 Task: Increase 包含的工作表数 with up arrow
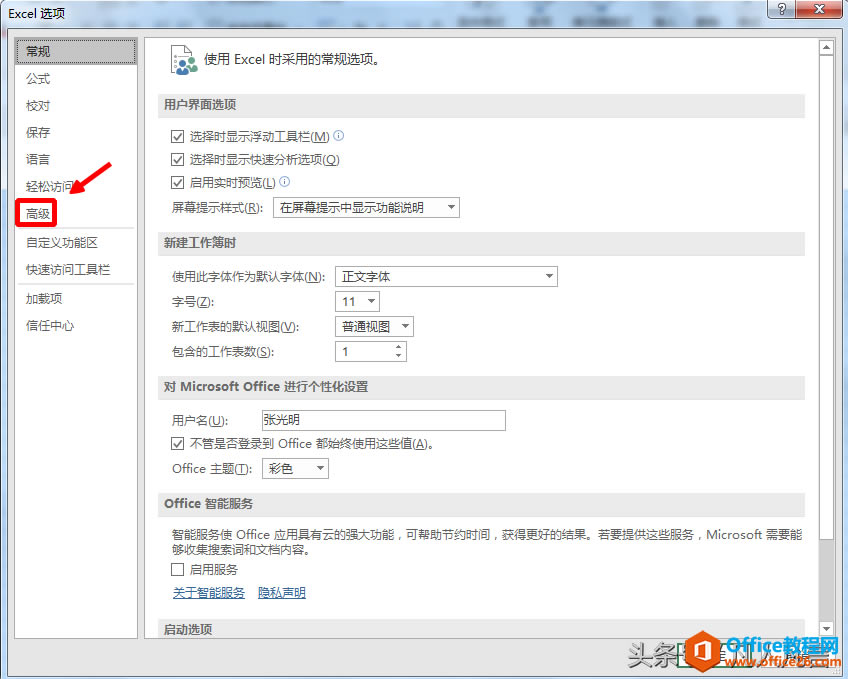click(399, 347)
